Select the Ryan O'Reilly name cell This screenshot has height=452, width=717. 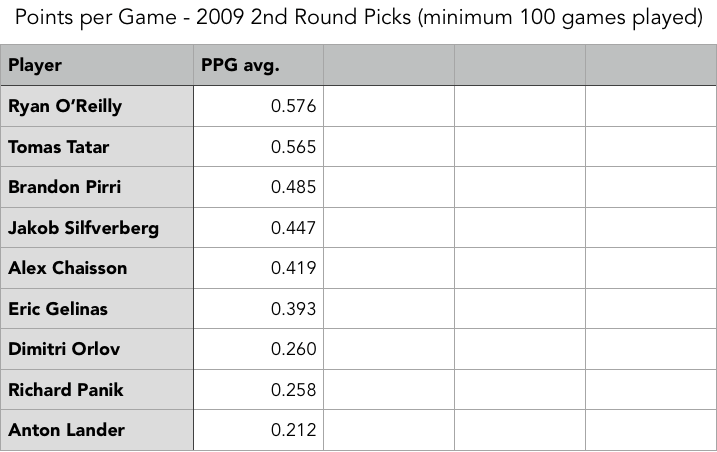click(x=96, y=106)
